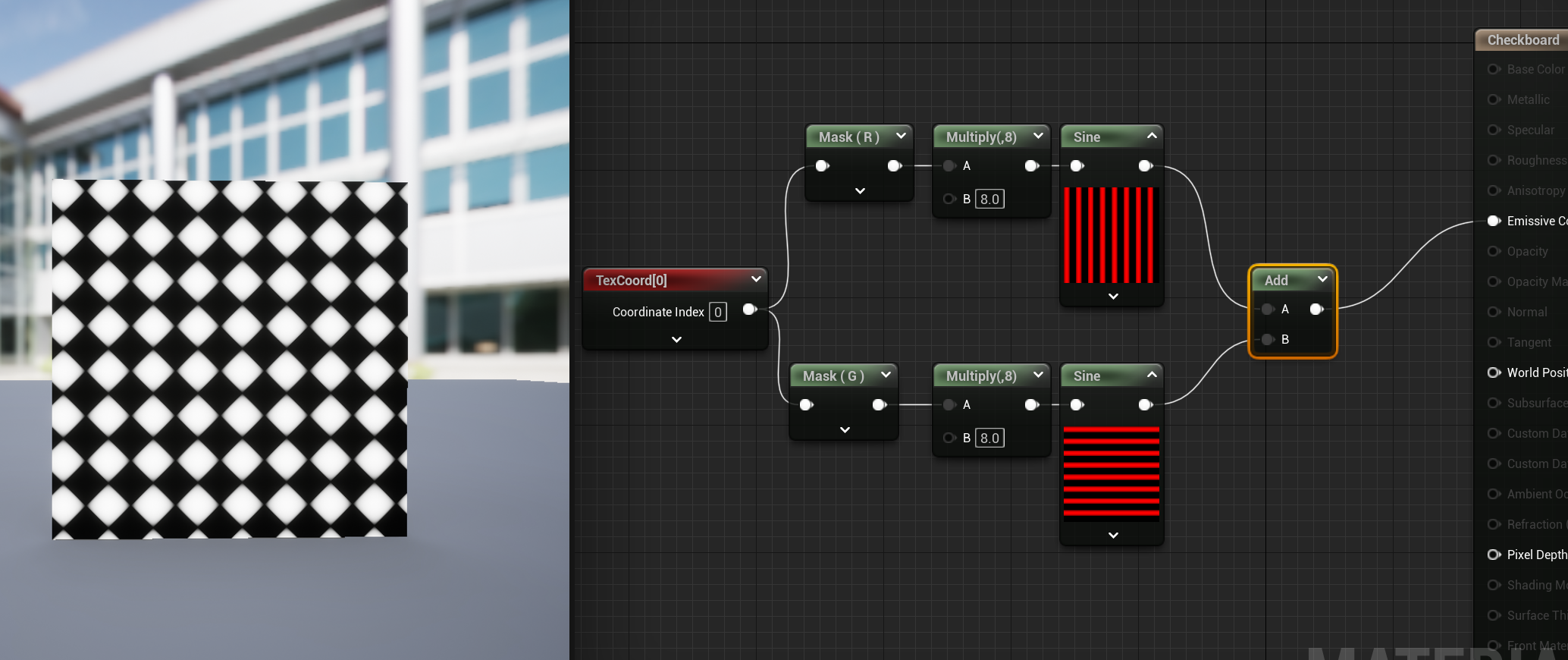
Task: Click the Coordinate Index value field
Action: click(718, 312)
